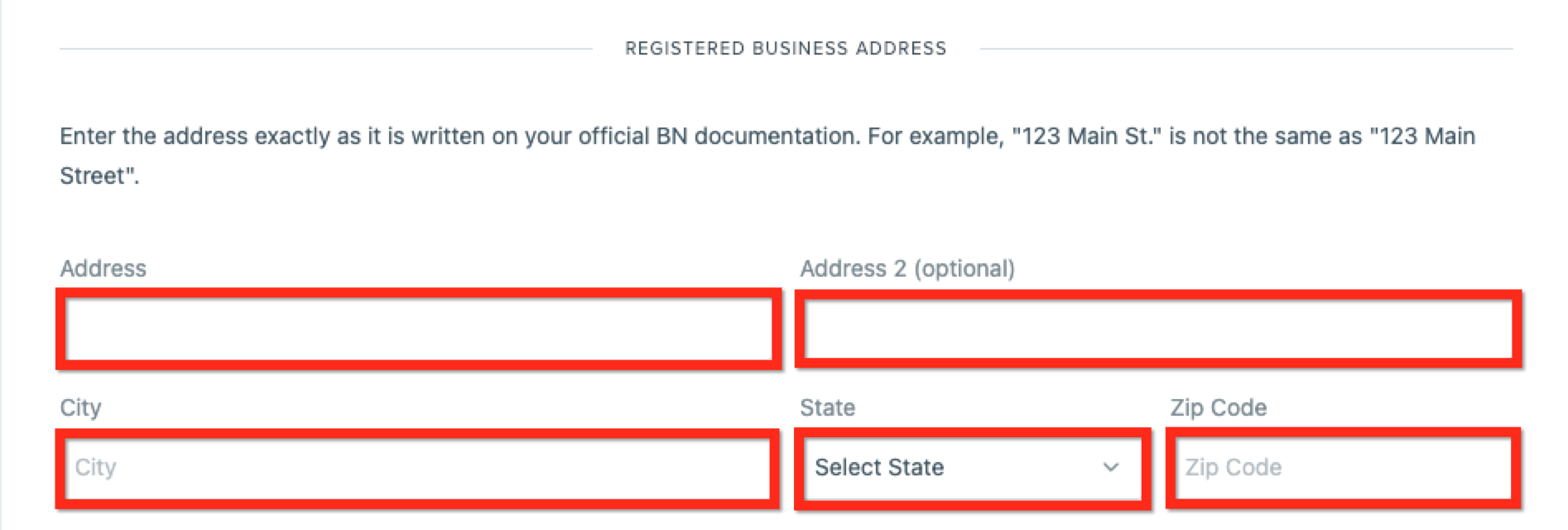Choose the "Select State" text in the combo box
The width and height of the screenshot is (1568, 530).
click(879, 468)
